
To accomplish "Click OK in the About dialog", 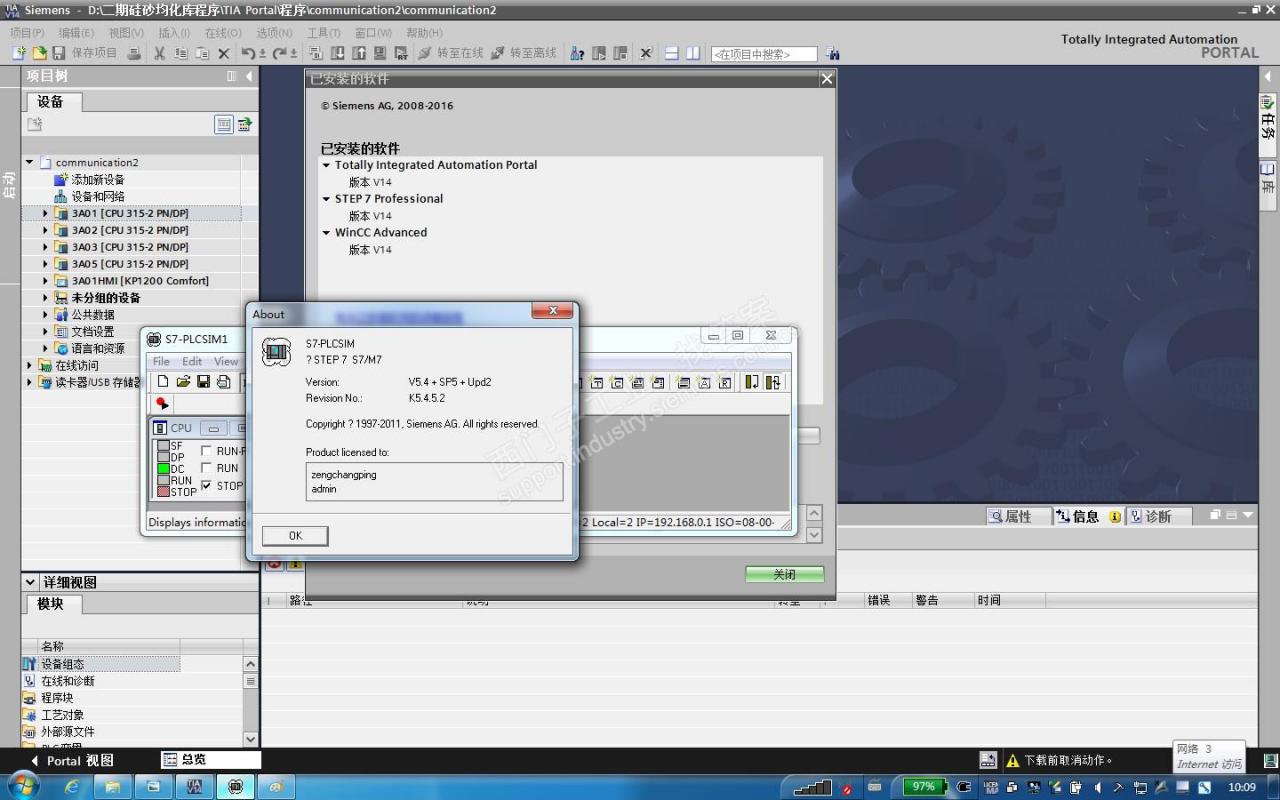I will (x=295, y=536).
